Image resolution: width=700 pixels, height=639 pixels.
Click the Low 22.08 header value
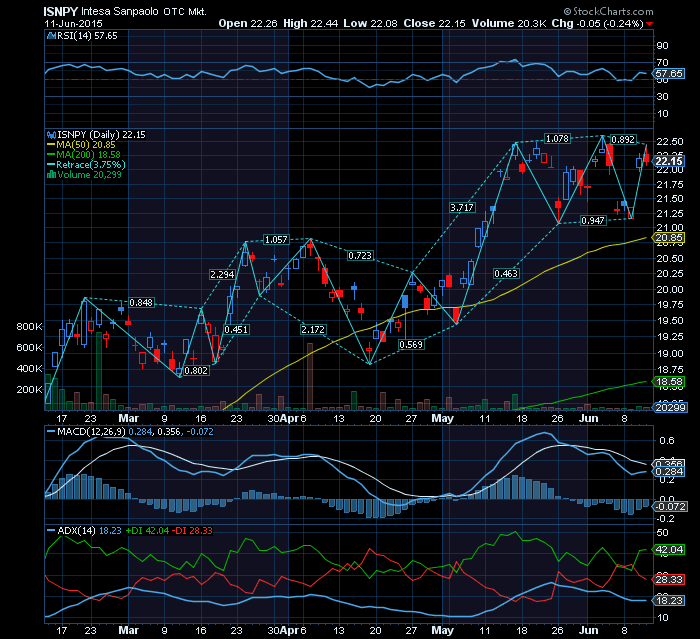(370, 23)
